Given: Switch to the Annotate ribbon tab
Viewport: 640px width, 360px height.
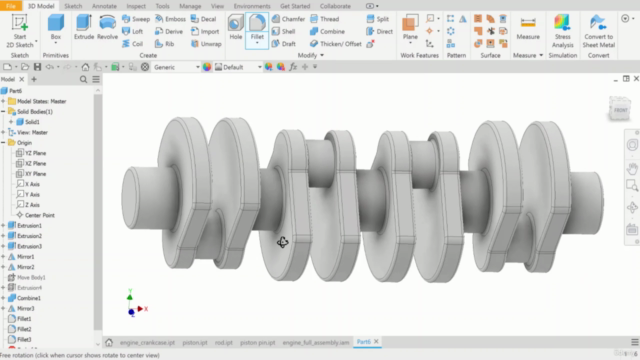Looking at the screenshot, I should [x=104, y=6].
